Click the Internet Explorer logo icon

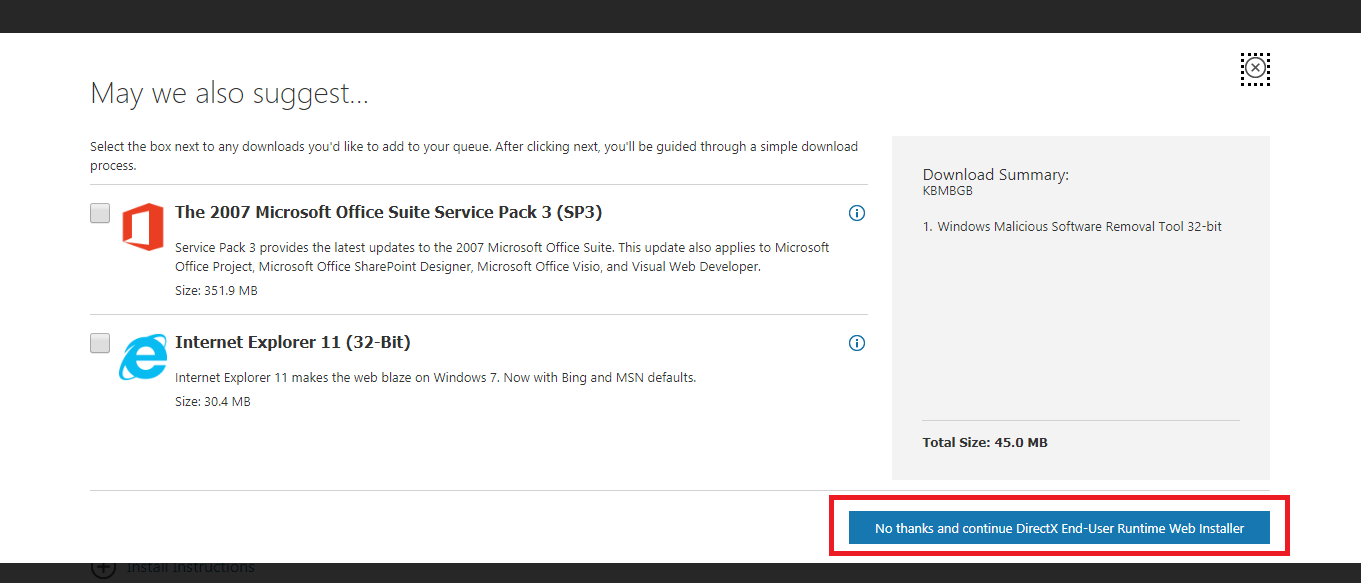[x=143, y=357]
